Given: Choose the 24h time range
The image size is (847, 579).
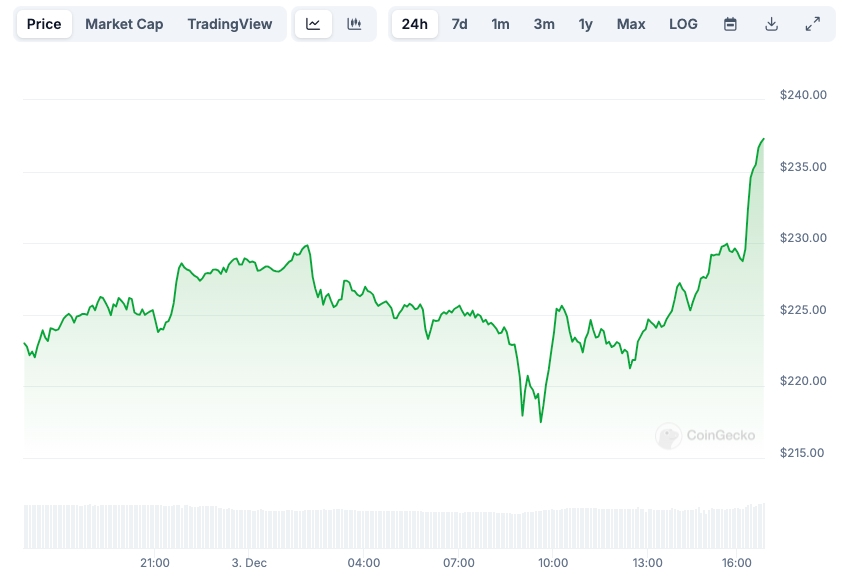Looking at the screenshot, I should point(415,24).
